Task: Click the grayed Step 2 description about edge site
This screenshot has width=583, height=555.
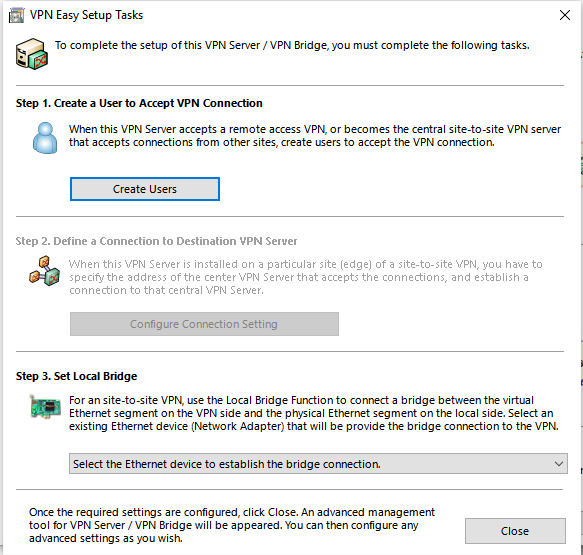Action: coord(306,277)
